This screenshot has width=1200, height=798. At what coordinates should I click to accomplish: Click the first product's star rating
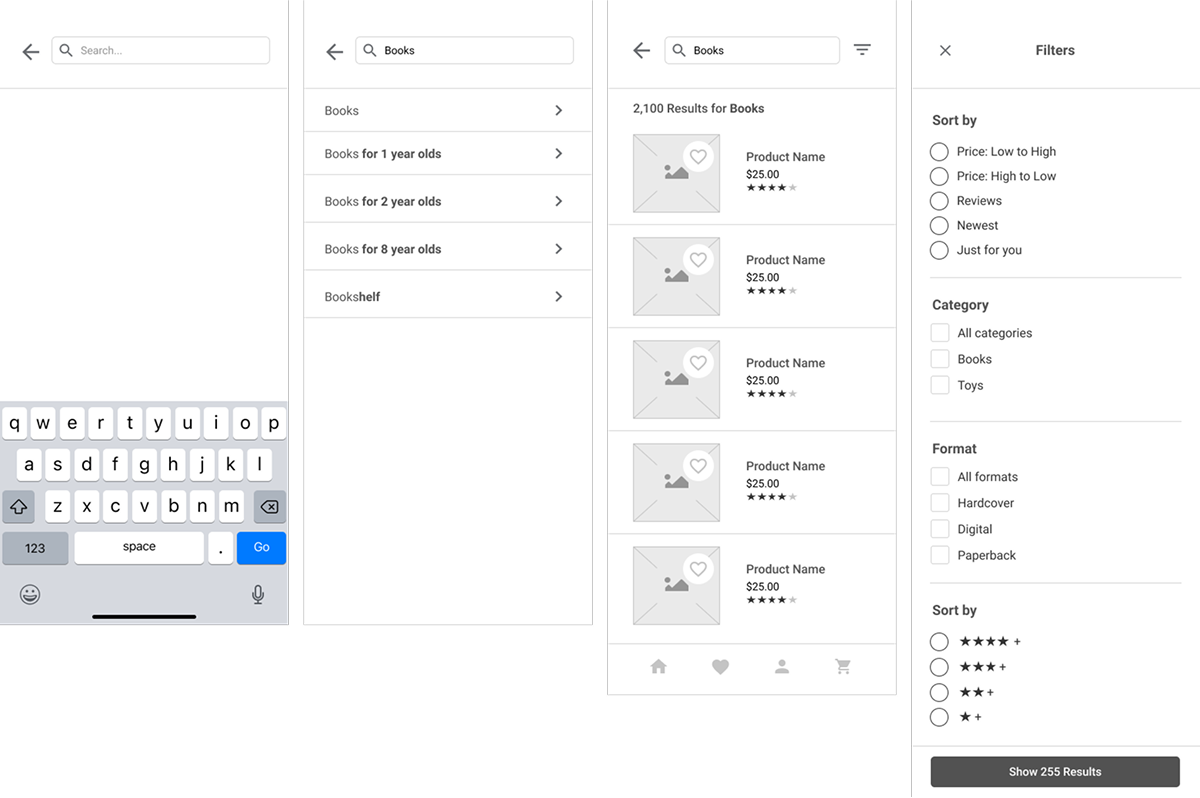click(771, 188)
